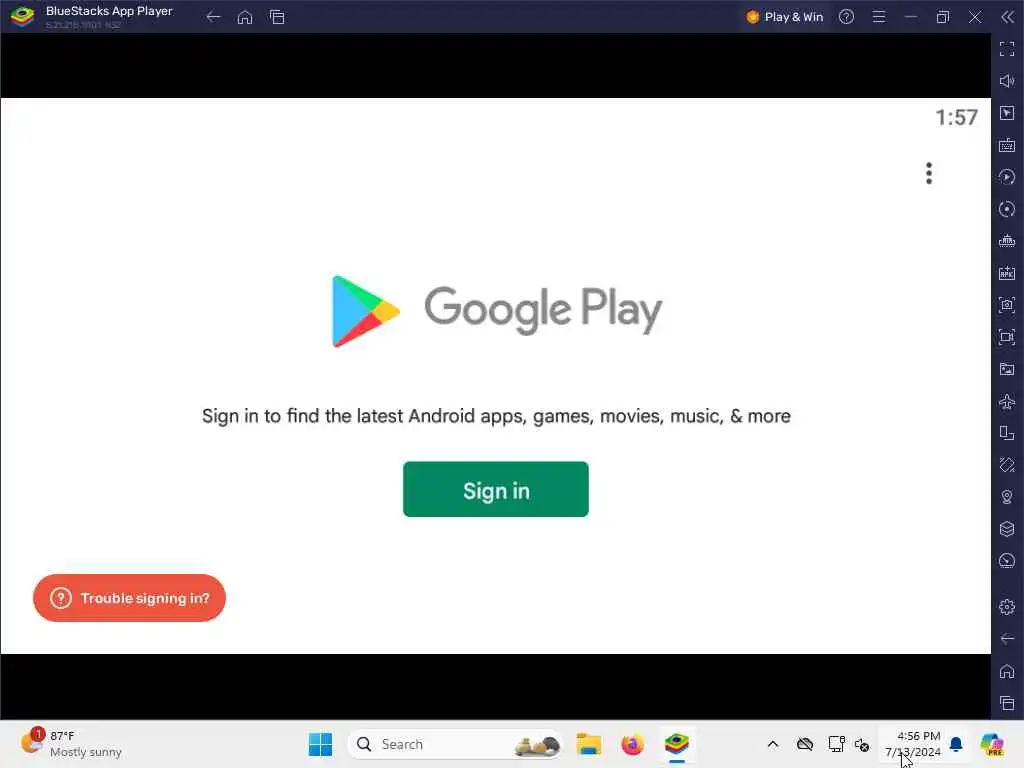Open the Windows Start menu

(x=320, y=744)
